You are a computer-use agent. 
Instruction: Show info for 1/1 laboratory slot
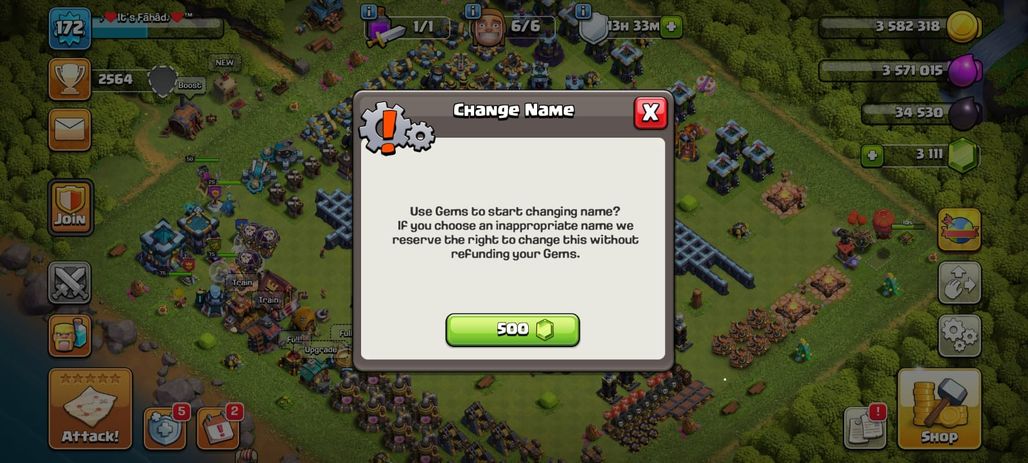pos(368,10)
